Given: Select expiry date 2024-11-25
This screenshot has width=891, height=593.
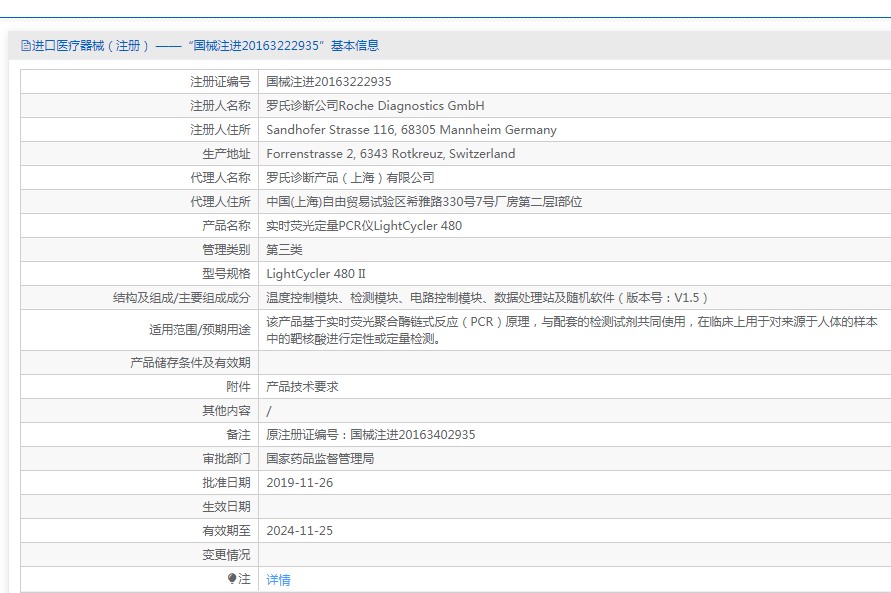Looking at the screenshot, I should [x=299, y=531].
